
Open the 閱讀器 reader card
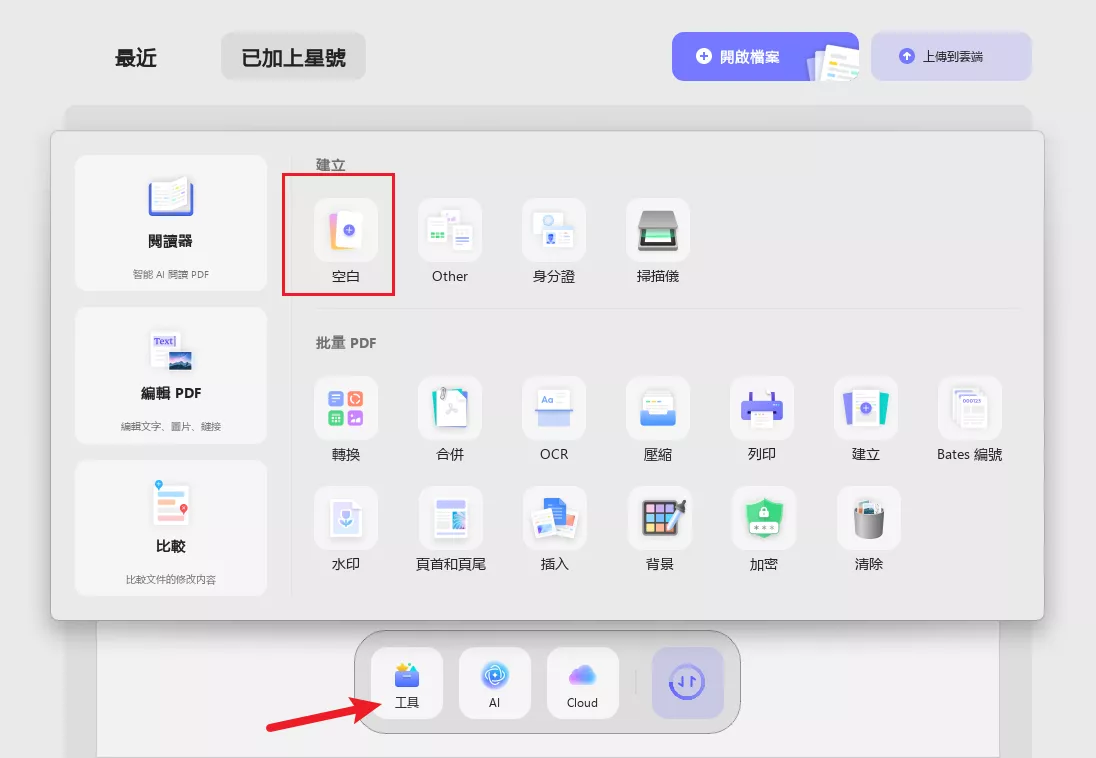click(x=171, y=223)
